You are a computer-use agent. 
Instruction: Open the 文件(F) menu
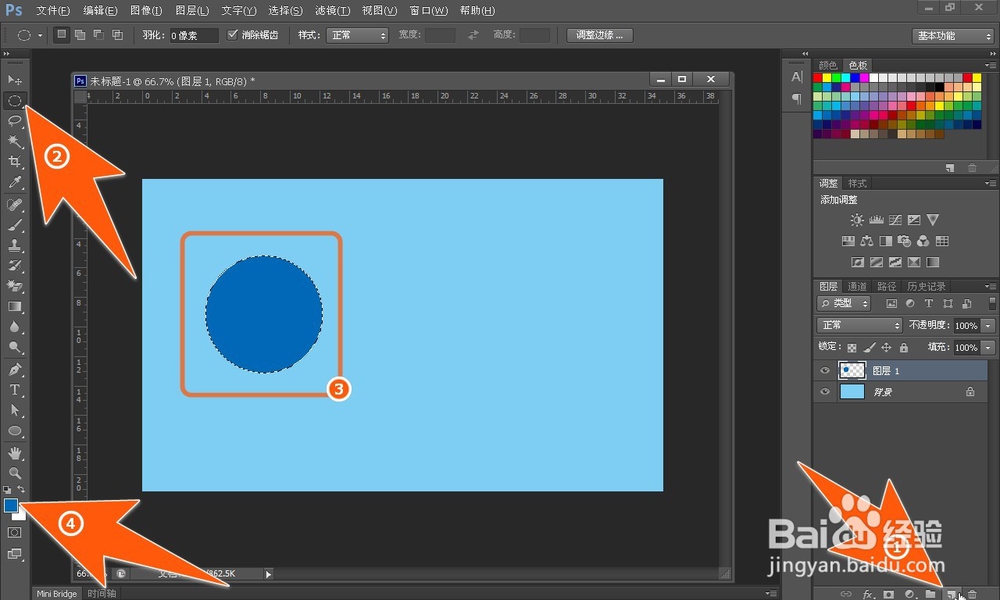click(x=52, y=10)
